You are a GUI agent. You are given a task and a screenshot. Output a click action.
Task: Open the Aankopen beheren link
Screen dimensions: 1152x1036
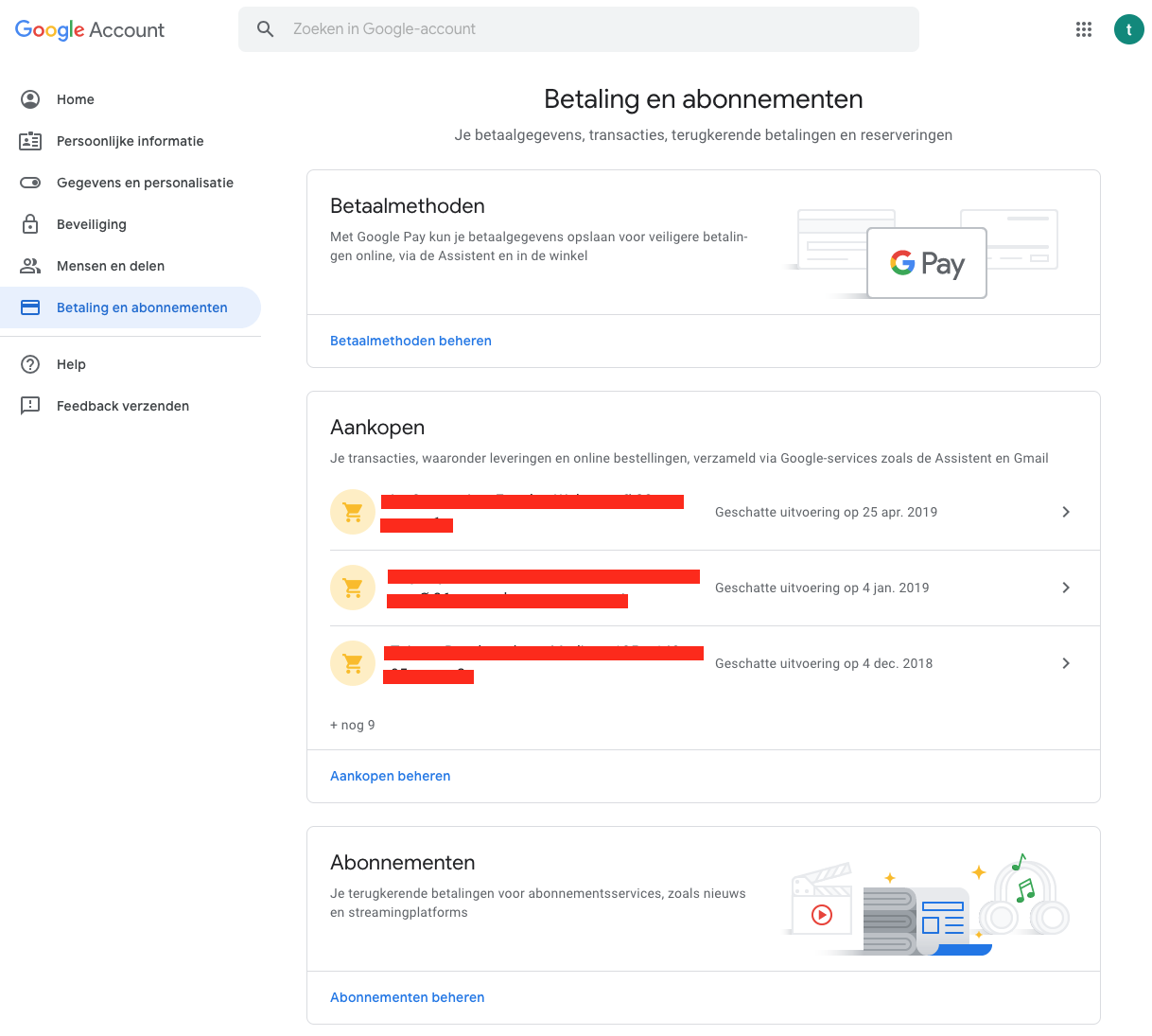click(x=390, y=776)
